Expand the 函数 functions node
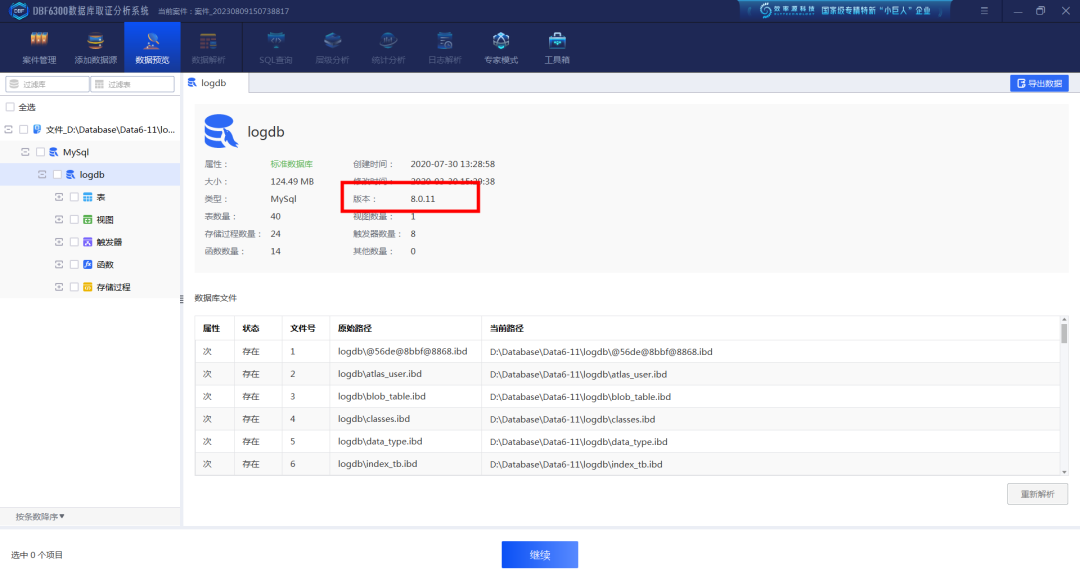This screenshot has width=1080, height=580. (59, 265)
